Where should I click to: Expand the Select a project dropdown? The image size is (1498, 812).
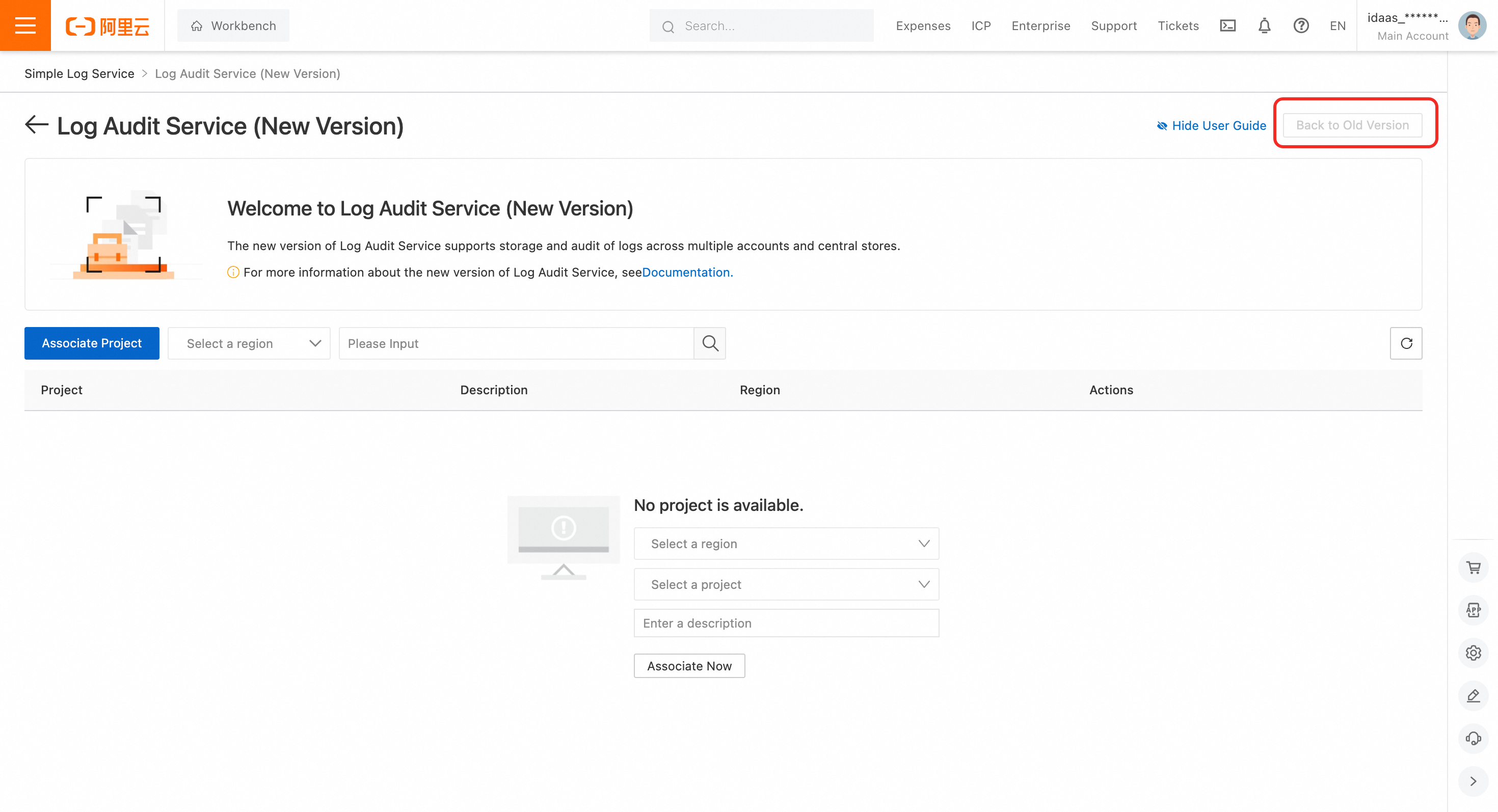coord(786,584)
